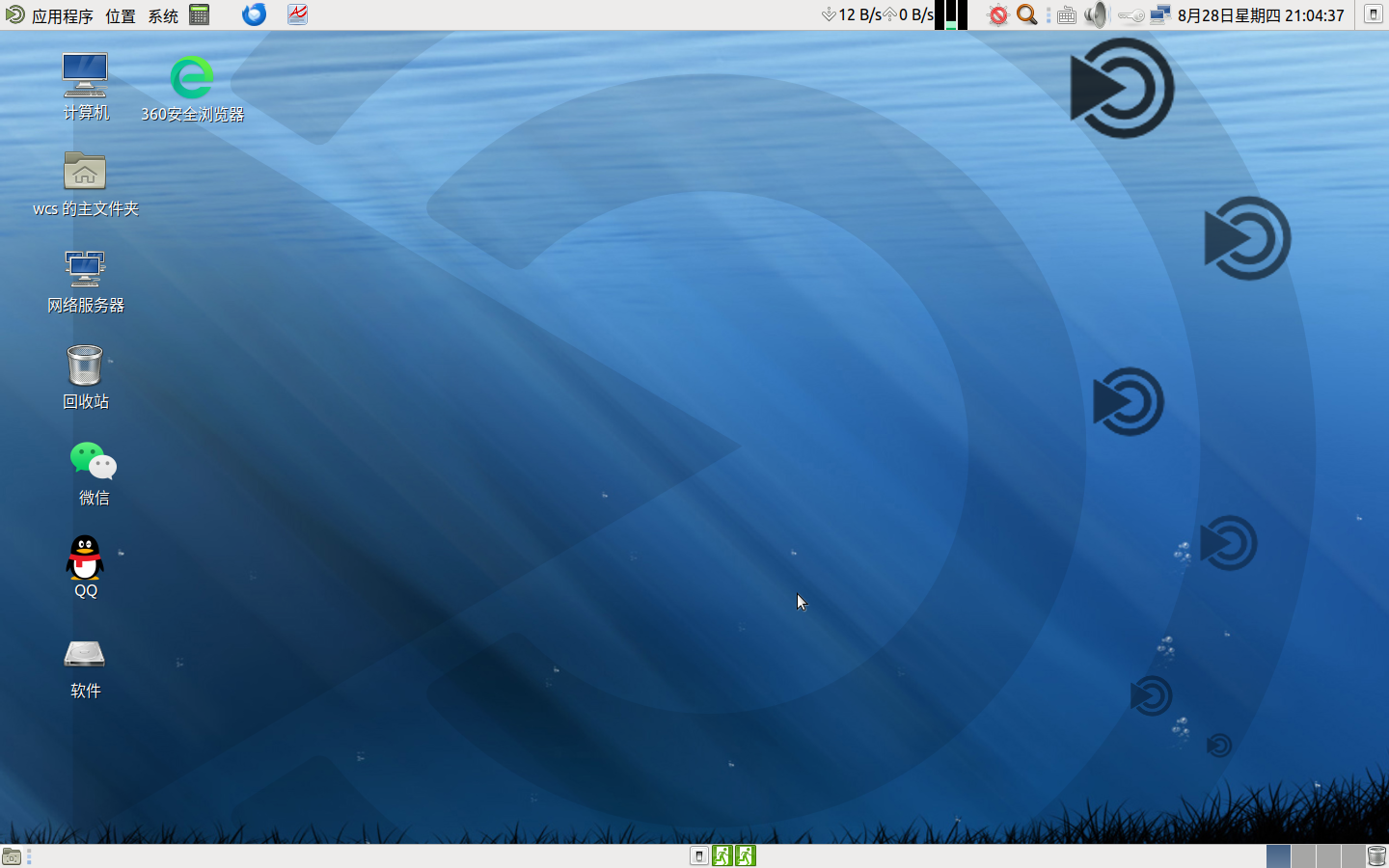
Task: Open the magnifier search tray icon
Action: point(1027,14)
